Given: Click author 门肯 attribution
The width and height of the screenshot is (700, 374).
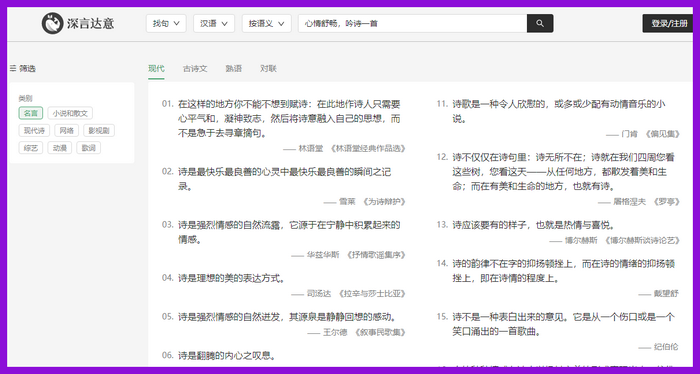Looking at the screenshot, I should click(x=629, y=133).
